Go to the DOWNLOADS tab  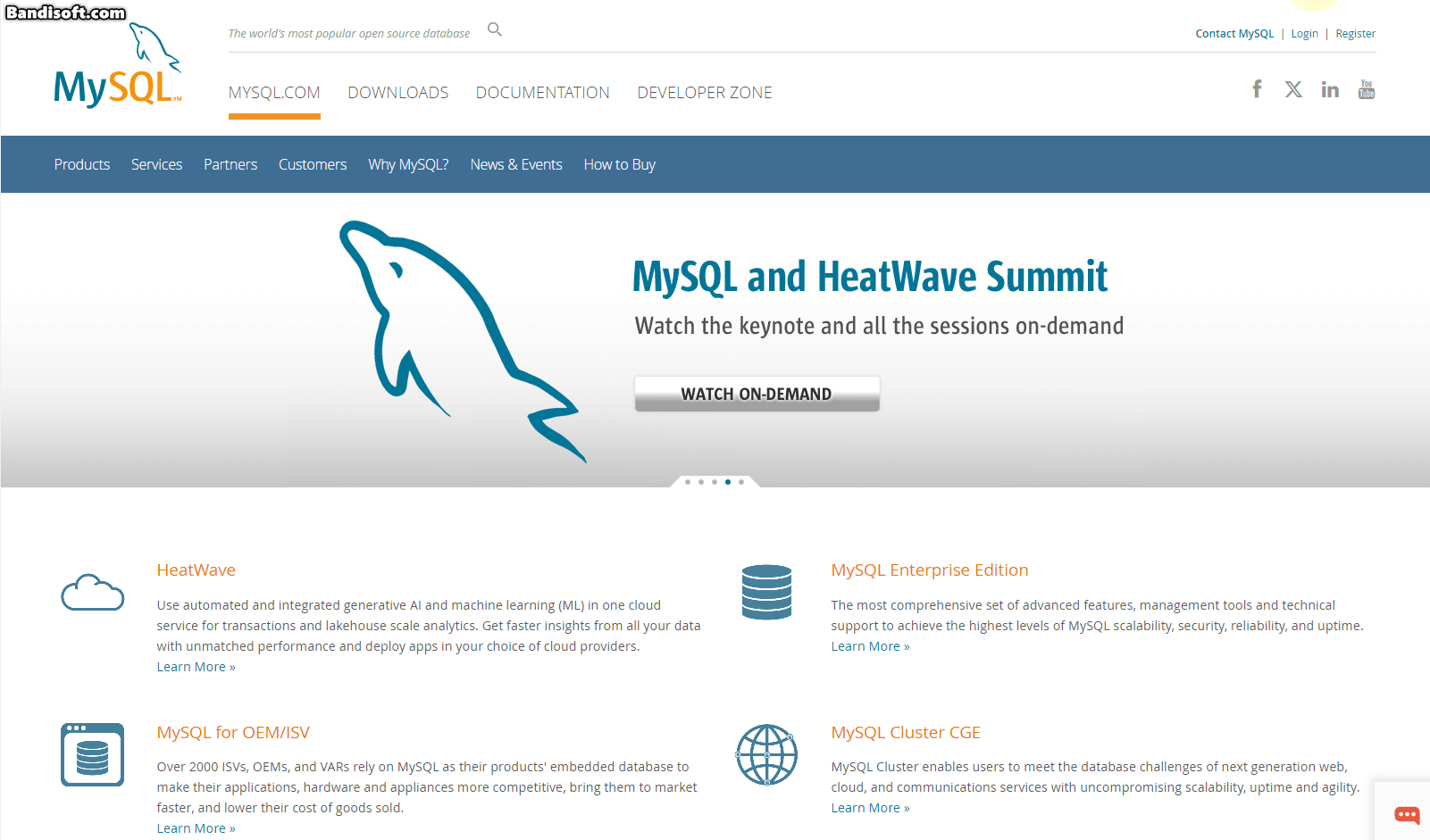398,93
